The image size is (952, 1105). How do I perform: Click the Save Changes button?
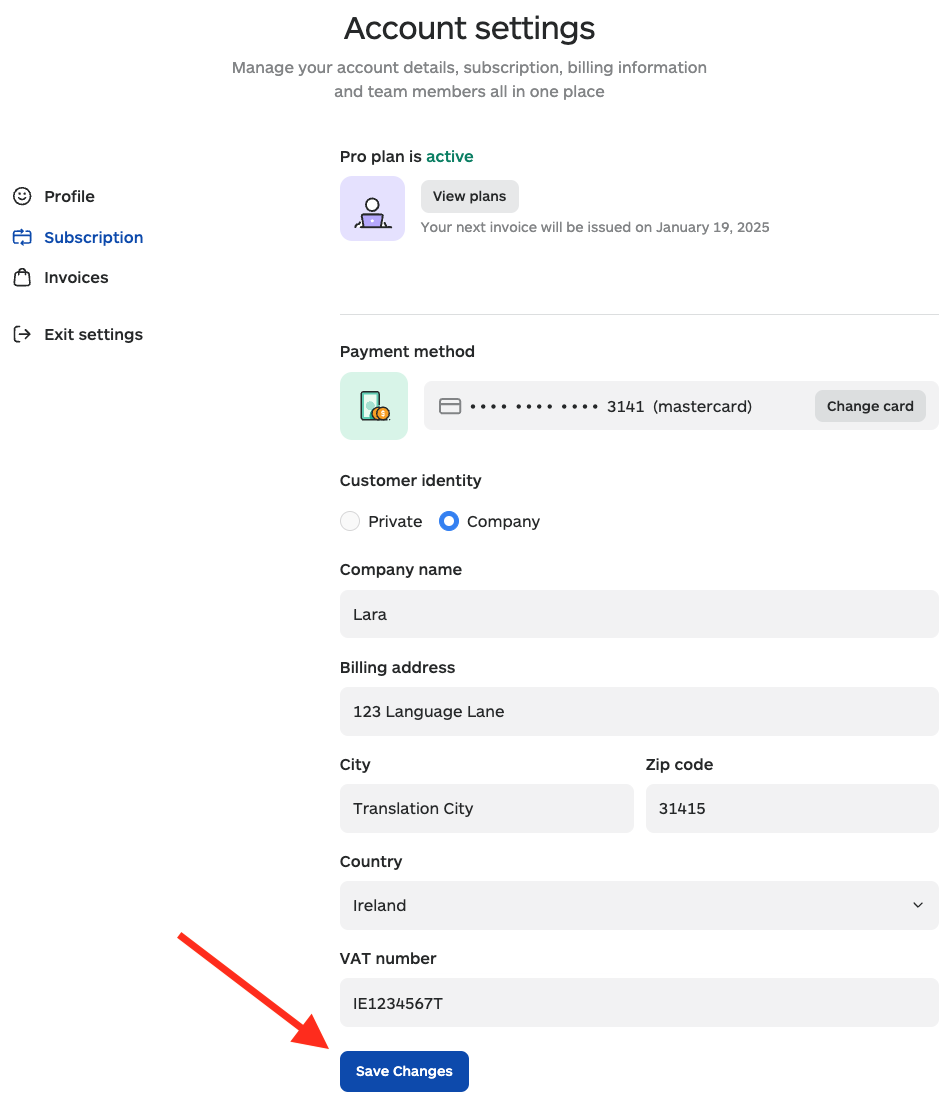click(404, 1071)
